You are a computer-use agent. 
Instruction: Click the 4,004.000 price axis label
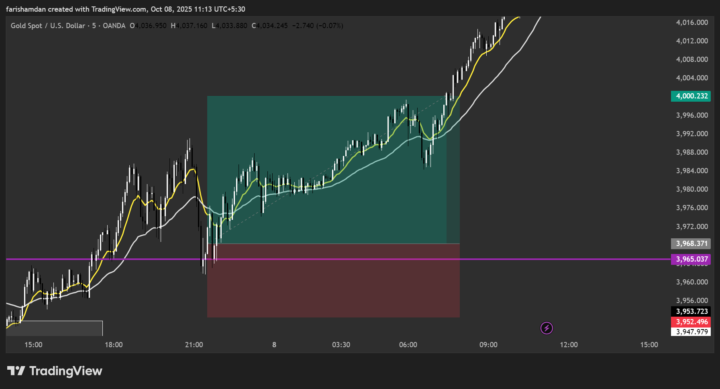(x=692, y=78)
